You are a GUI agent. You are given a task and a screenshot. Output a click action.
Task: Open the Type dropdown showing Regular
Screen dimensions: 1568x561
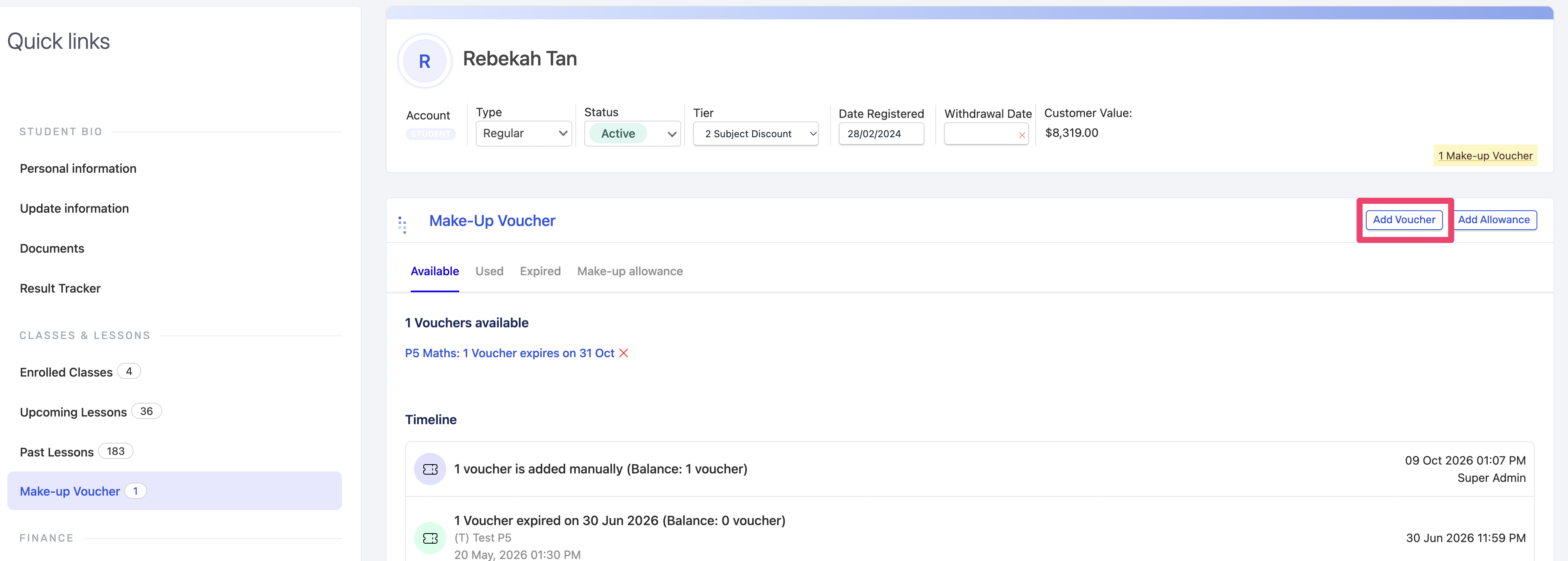tap(523, 134)
